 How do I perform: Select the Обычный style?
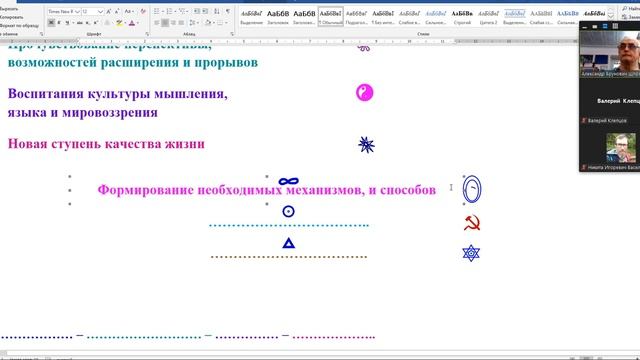pyautogui.click(x=331, y=17)
